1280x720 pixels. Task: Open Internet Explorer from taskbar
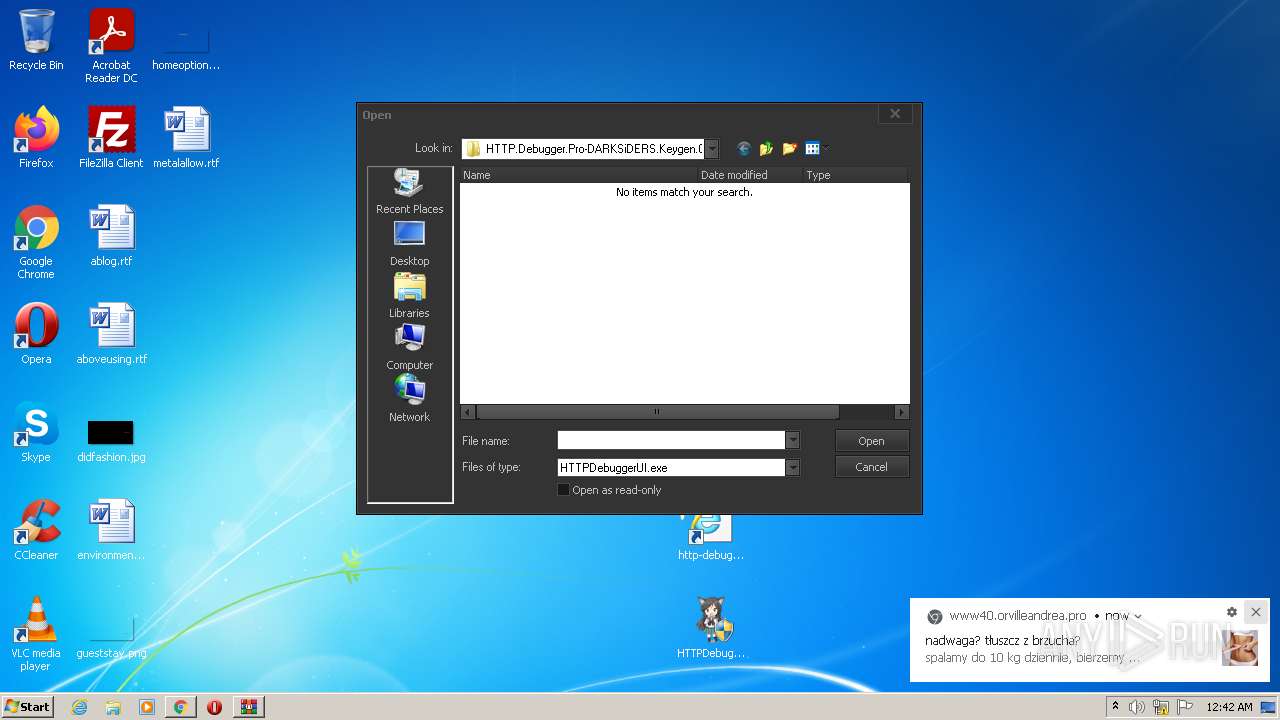coord(79,707)
